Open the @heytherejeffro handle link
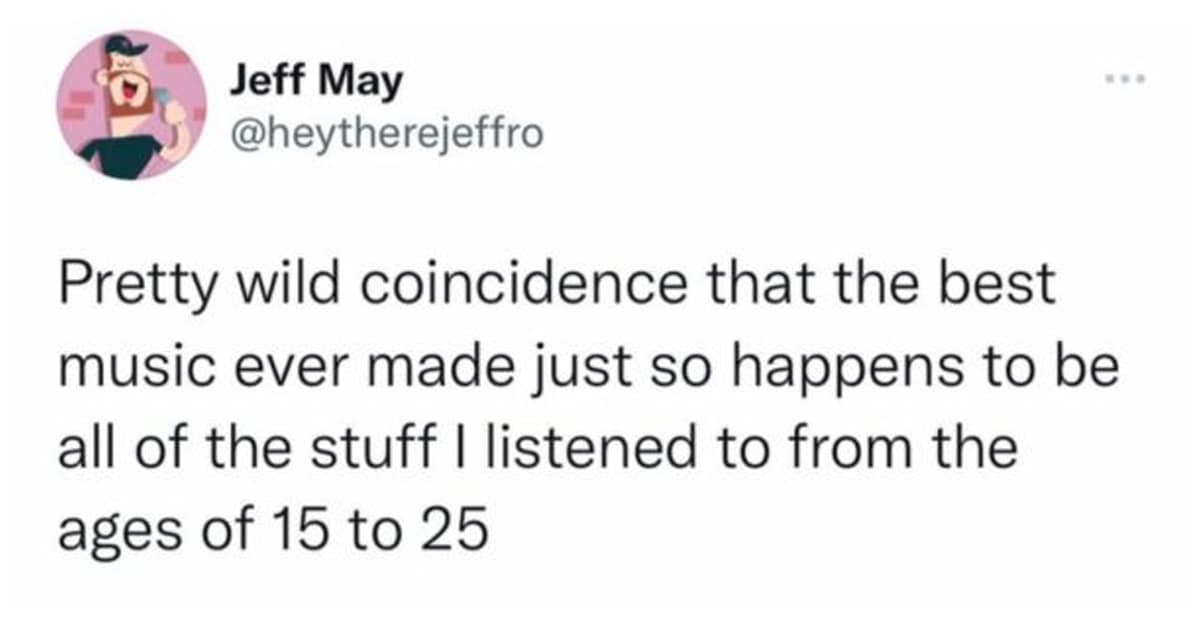The height and width of the screenshot is (630, 1200). click(x=387, y=131)
